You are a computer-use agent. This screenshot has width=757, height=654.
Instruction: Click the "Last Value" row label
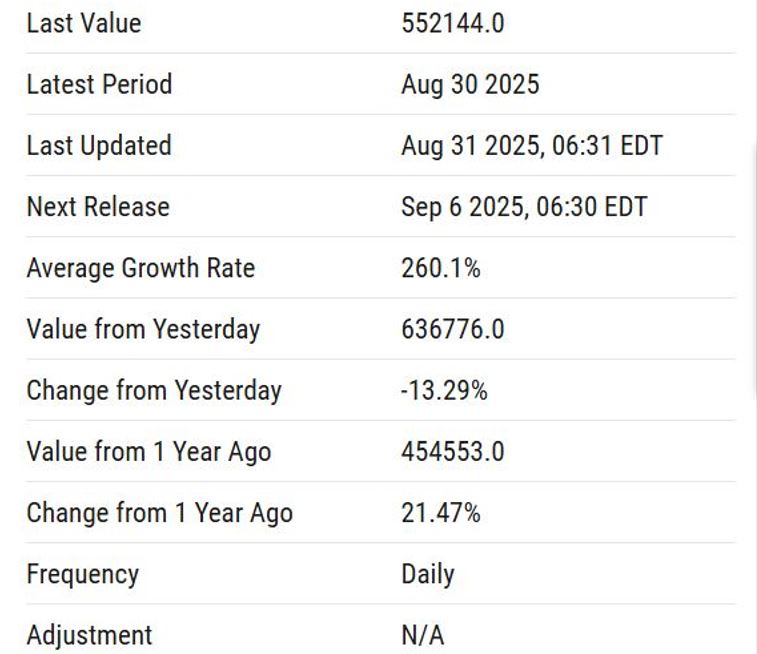point(84,23)
